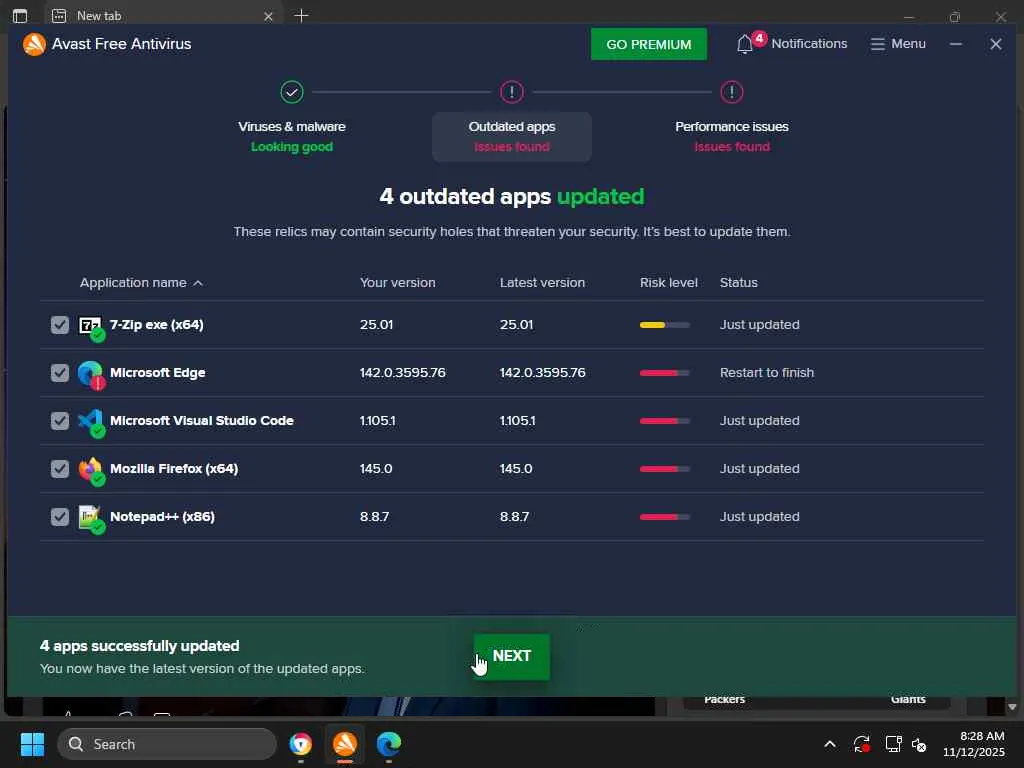Click the Outdated apps warning step icon
The height and width of the screenshot is (768, 1024).
click(512, 92)
